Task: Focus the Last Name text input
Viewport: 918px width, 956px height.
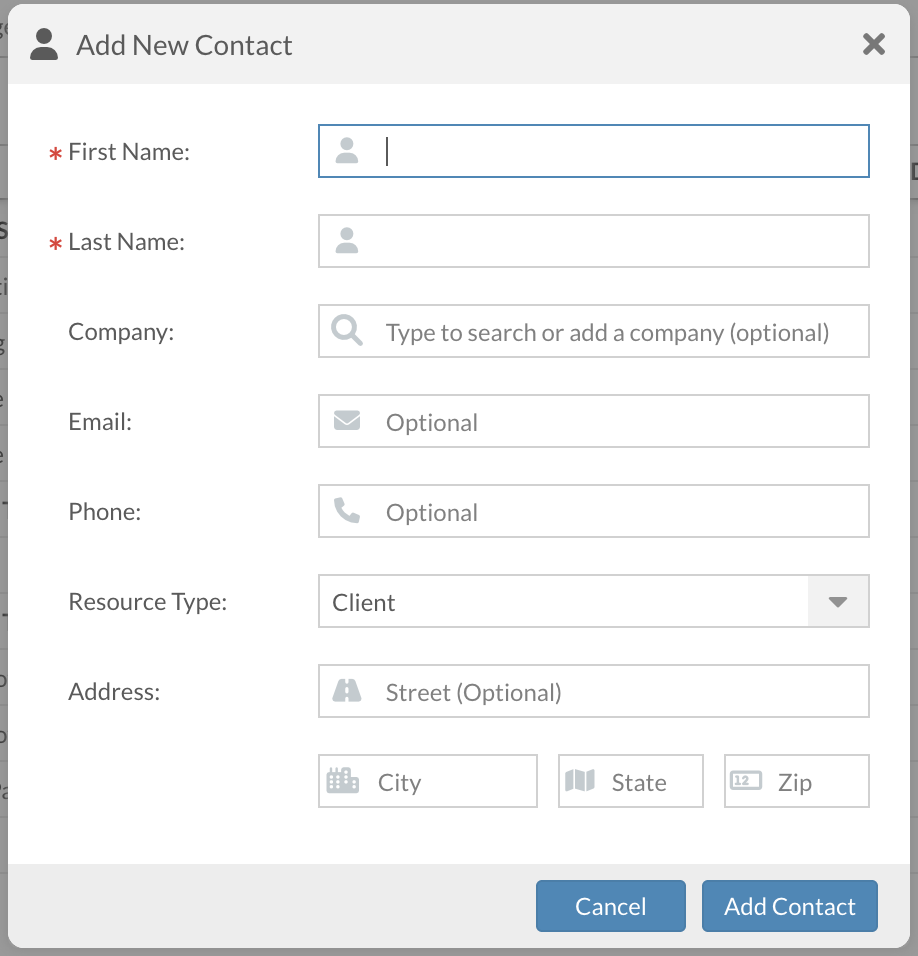Action: [620, 241]
